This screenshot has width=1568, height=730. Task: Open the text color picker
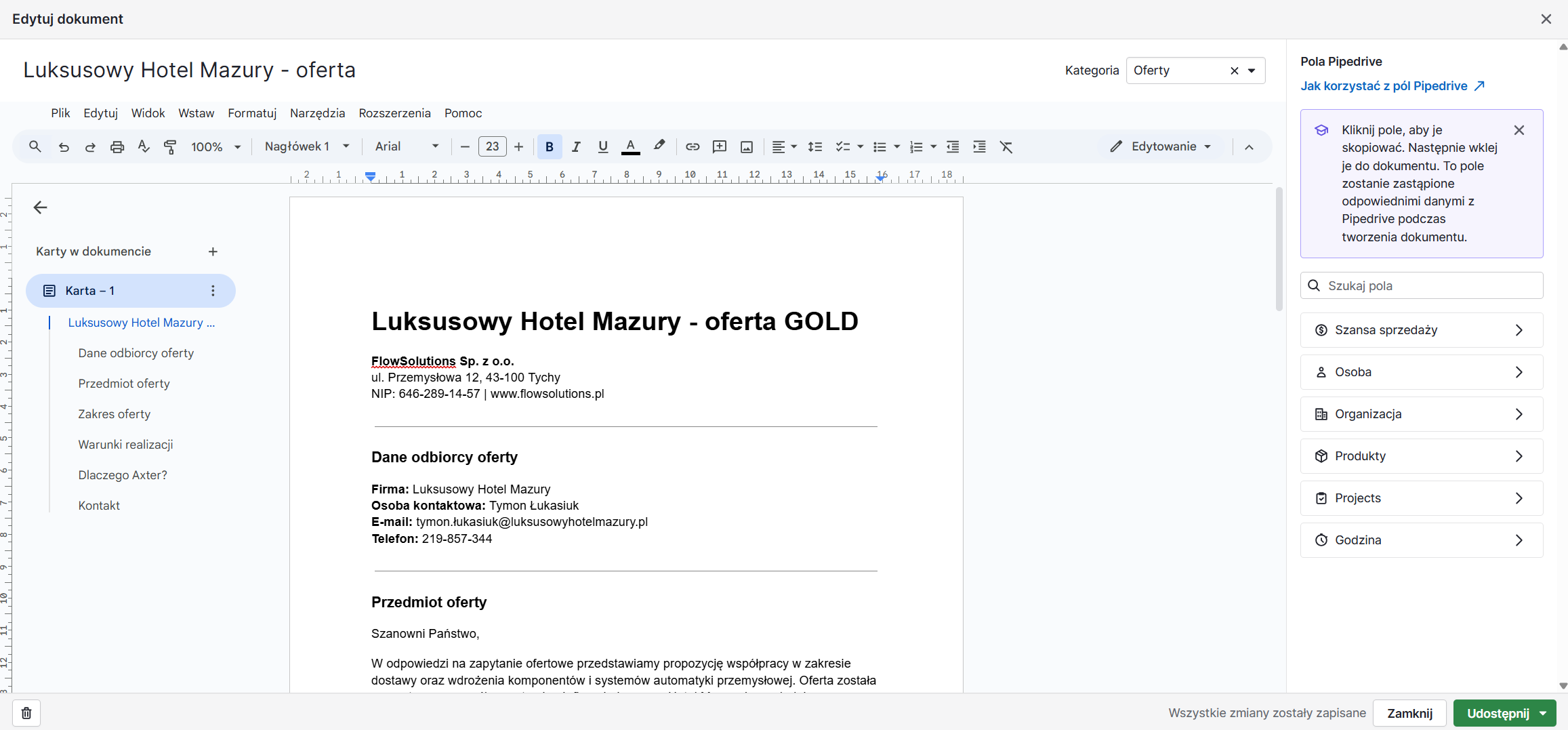click(631, 146)
